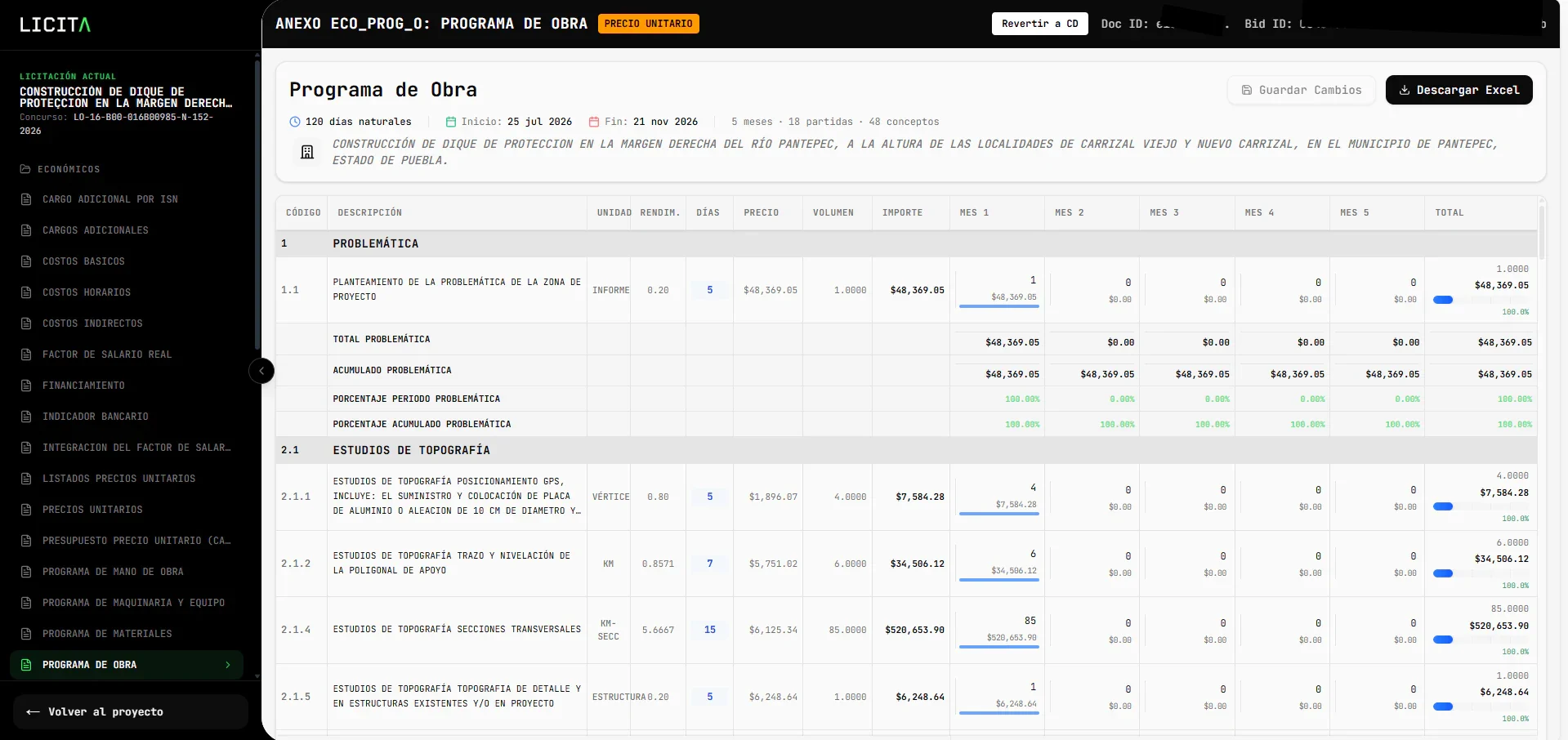Click the LICITA logo
This screenshot has width=1568, height=740.
pos(55,25)
